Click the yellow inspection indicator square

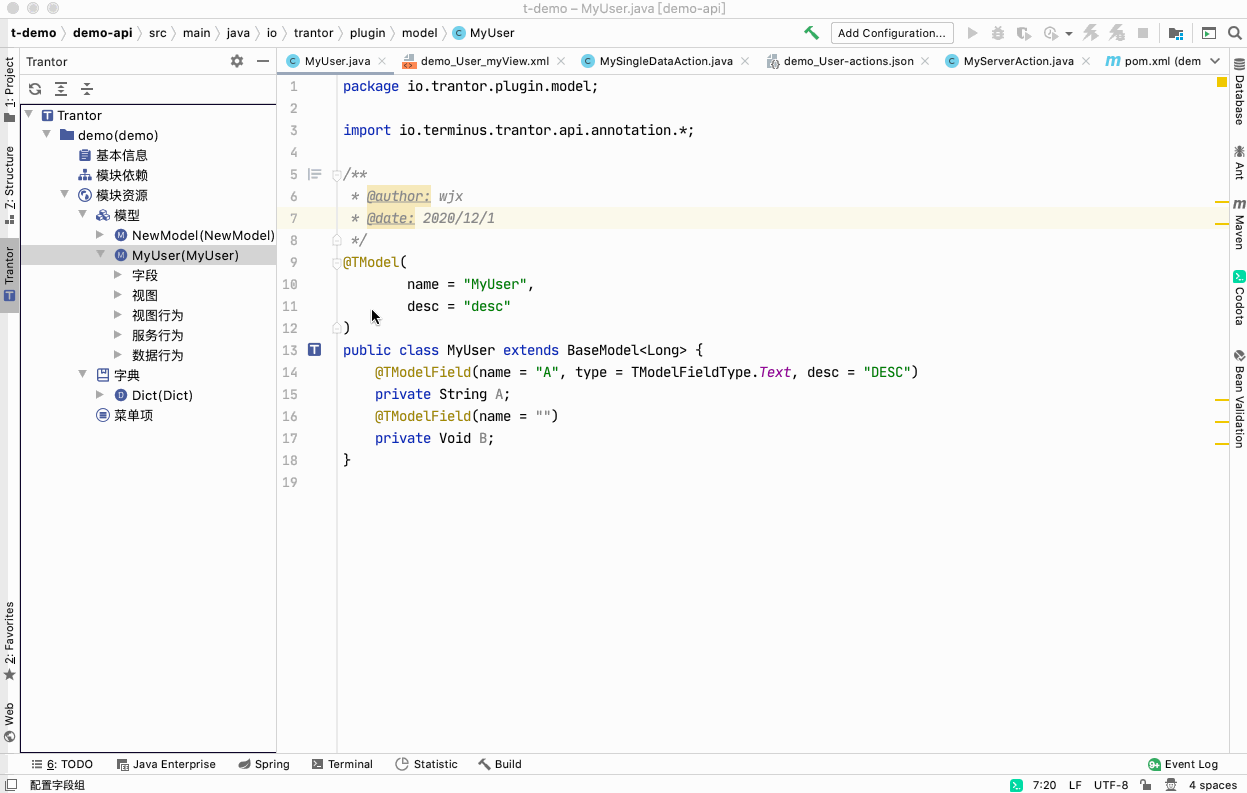(x=1222, y=83)
